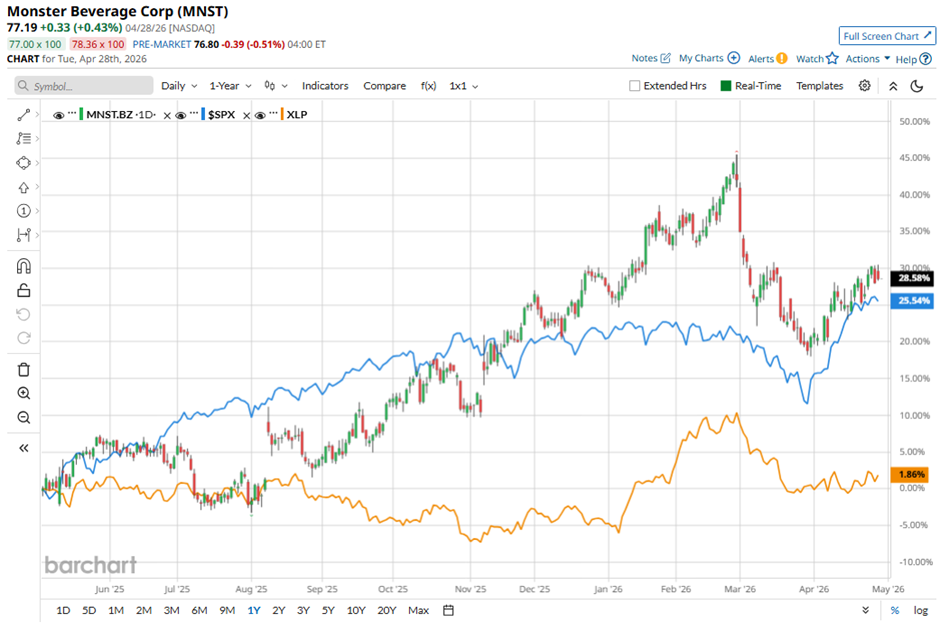Select the 5Y time range
940x623 pixels.
330,610
